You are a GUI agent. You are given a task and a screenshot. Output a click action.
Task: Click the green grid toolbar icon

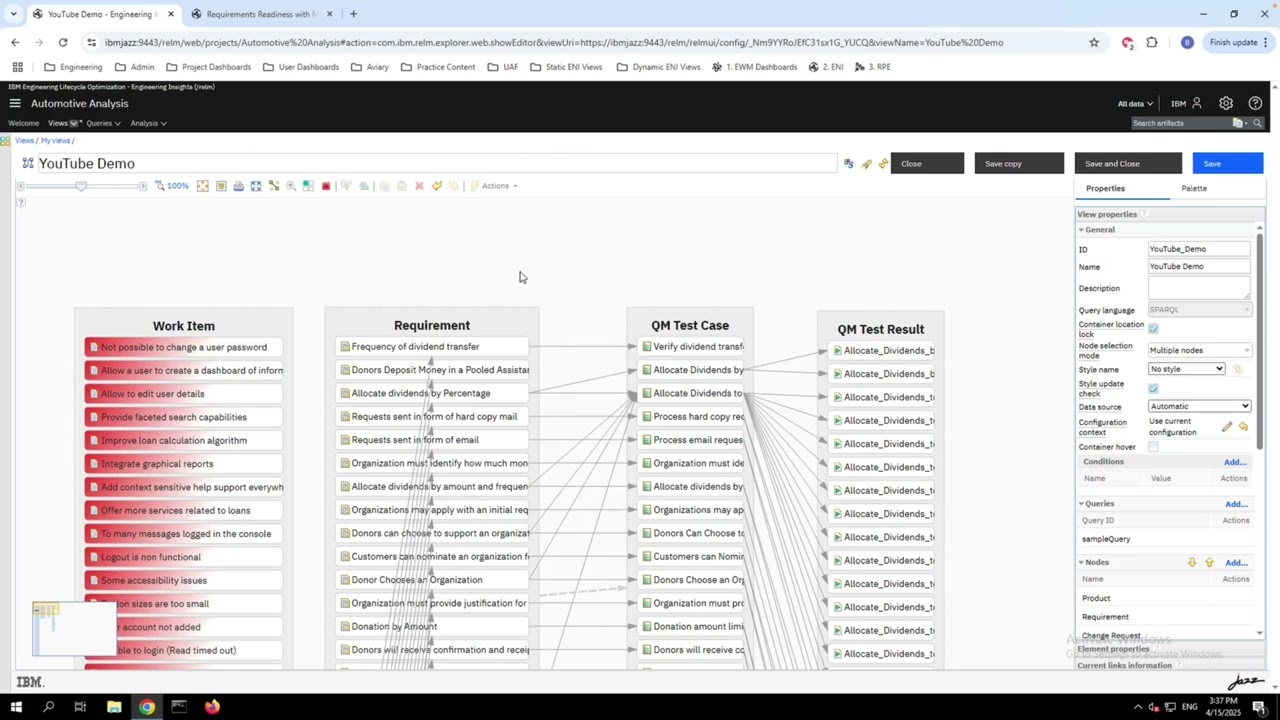[x=308, y=186]
